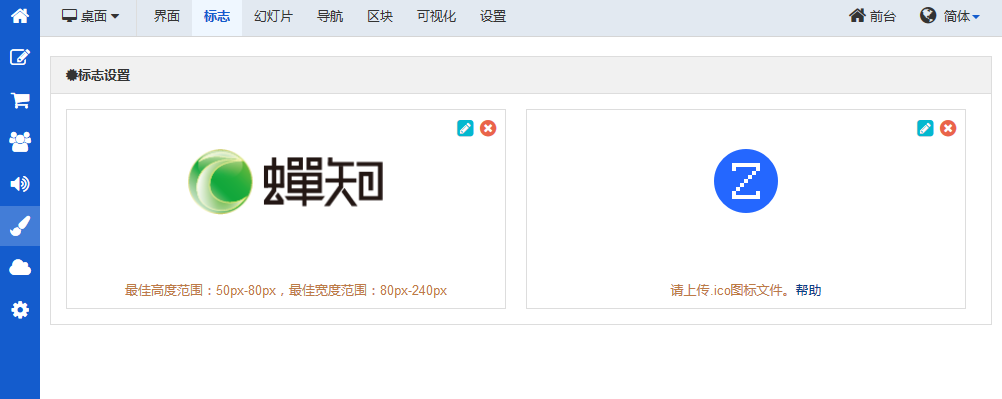Open the home icon in sidebar
The height and width of the screenshot is (399, 1002).
(x=20, y=15)
